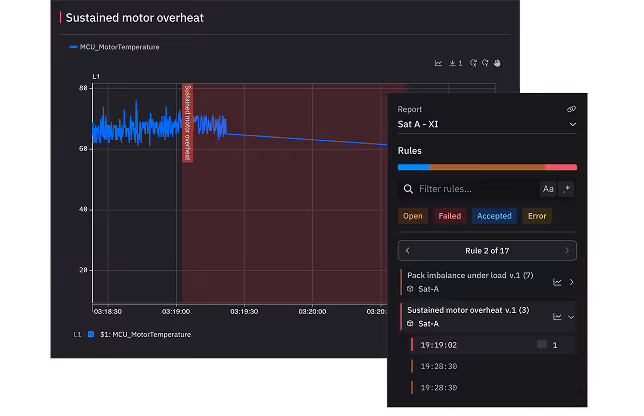
Task: Open chart for Sustained motor overheat rule
Action: [557, 317]
